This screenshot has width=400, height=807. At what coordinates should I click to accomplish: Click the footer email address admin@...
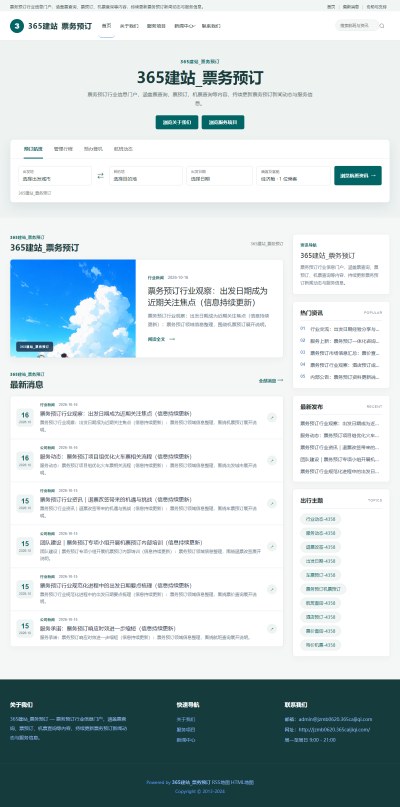click(x=335, y=719)
